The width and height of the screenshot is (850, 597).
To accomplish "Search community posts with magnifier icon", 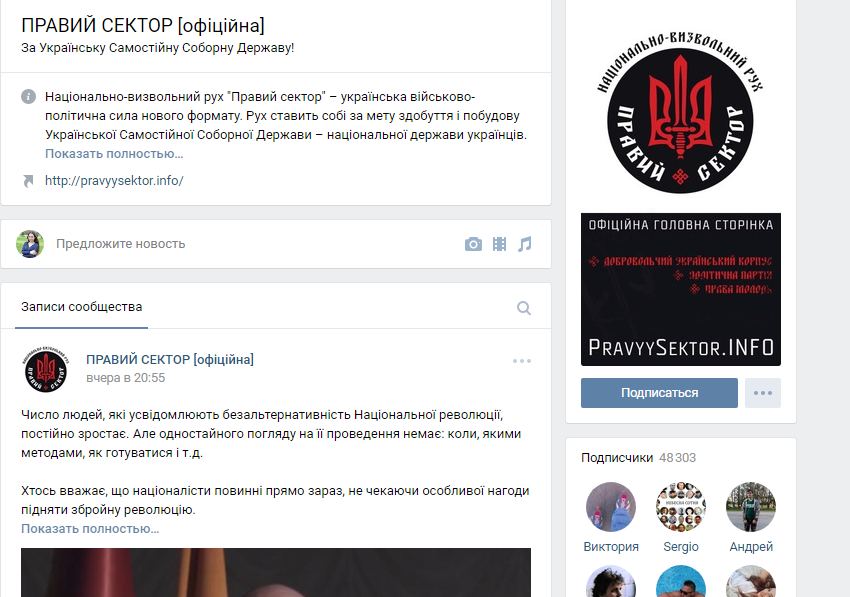I will coord(524,308).
